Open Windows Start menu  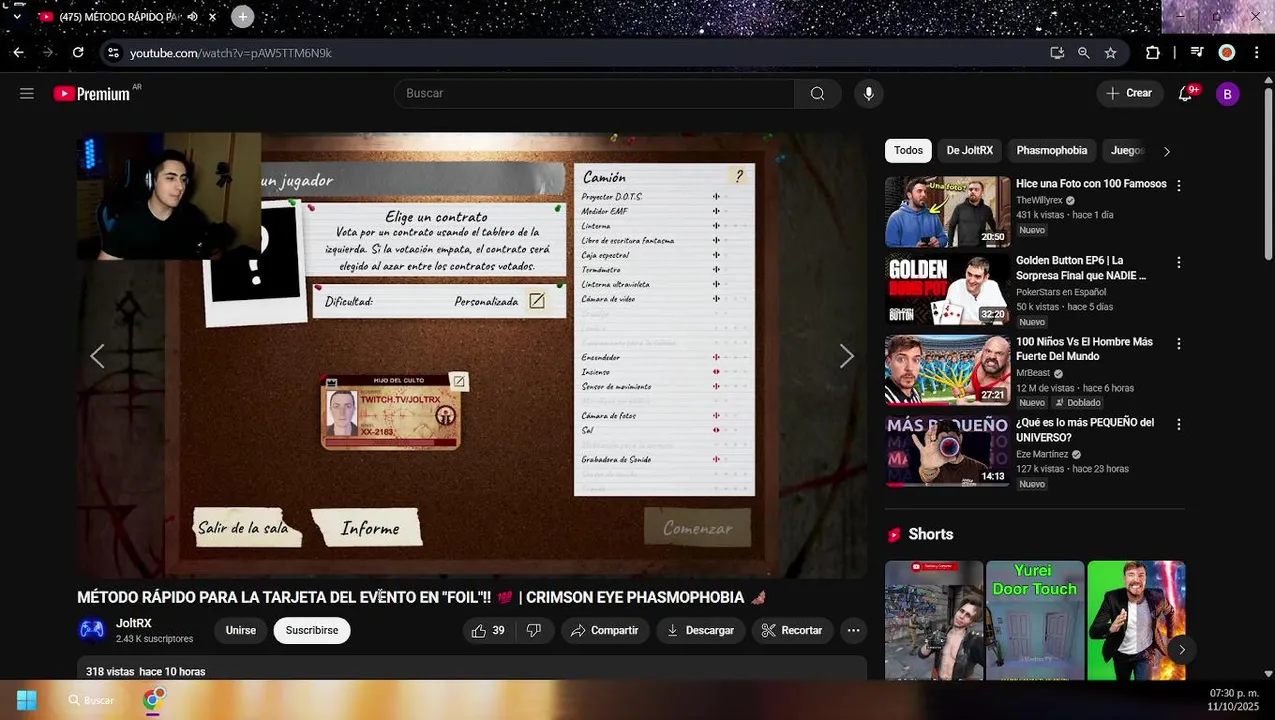pyautogui.click(x=27, y=700)
